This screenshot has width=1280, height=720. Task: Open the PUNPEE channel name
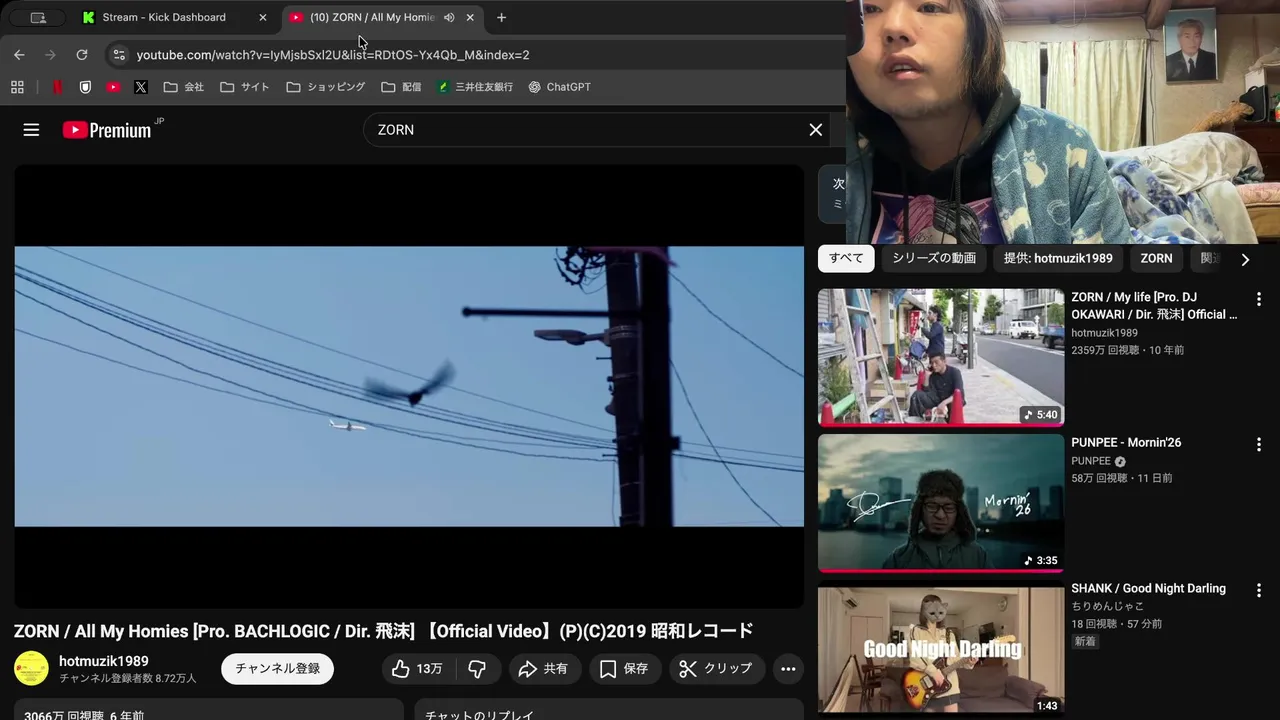click(1091, 461)
